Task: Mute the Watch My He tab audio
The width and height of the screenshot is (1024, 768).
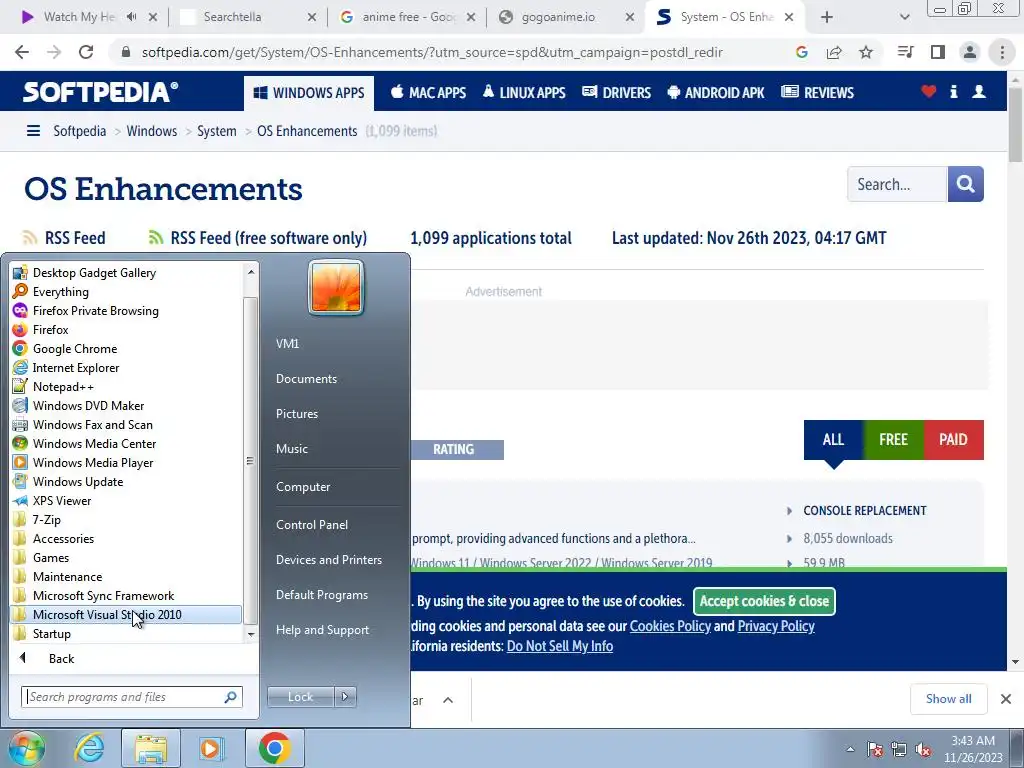Action: pyautogui.click(x=131, y=17)
